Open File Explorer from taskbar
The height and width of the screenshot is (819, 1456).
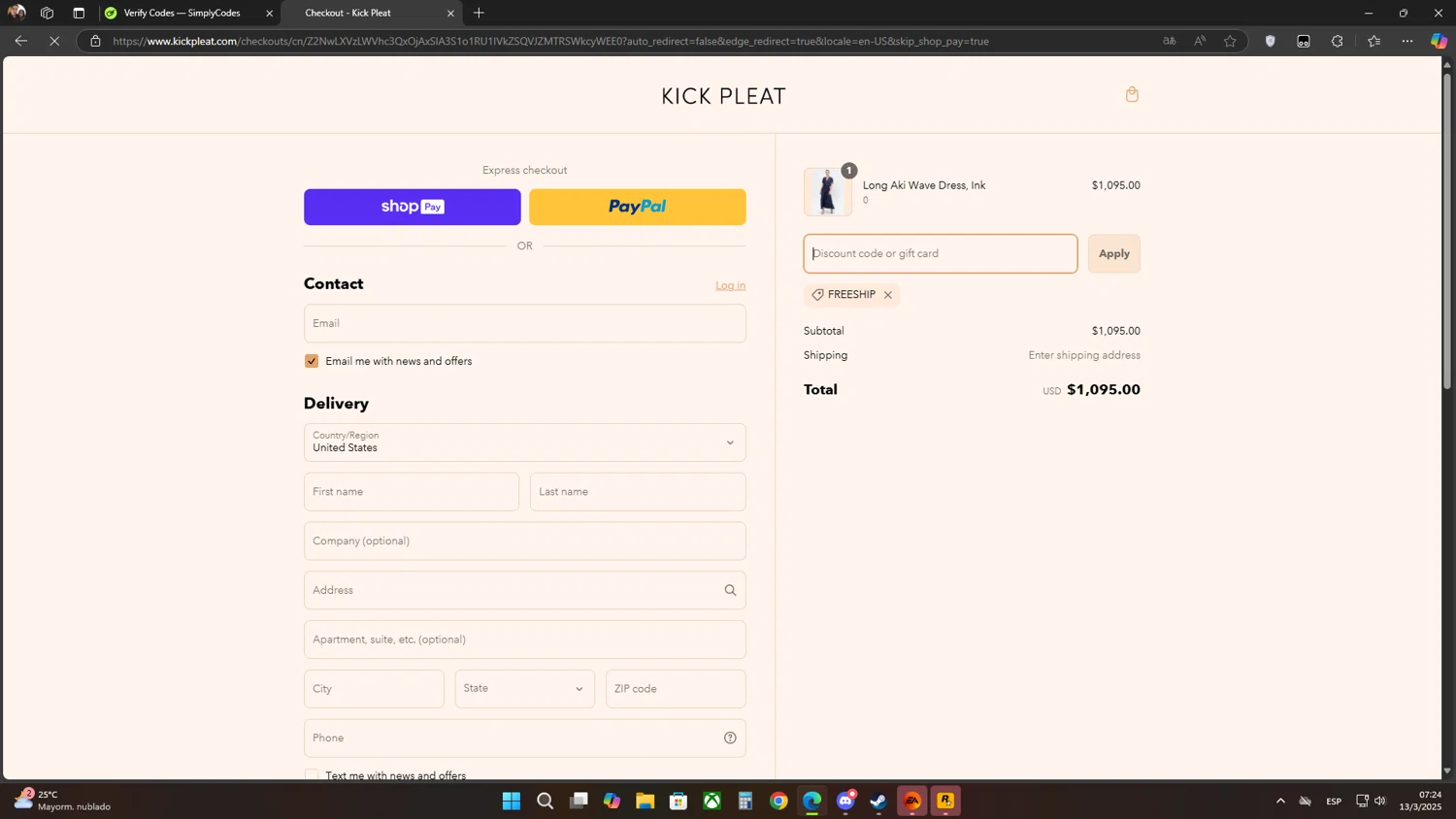tap(645, 801)
